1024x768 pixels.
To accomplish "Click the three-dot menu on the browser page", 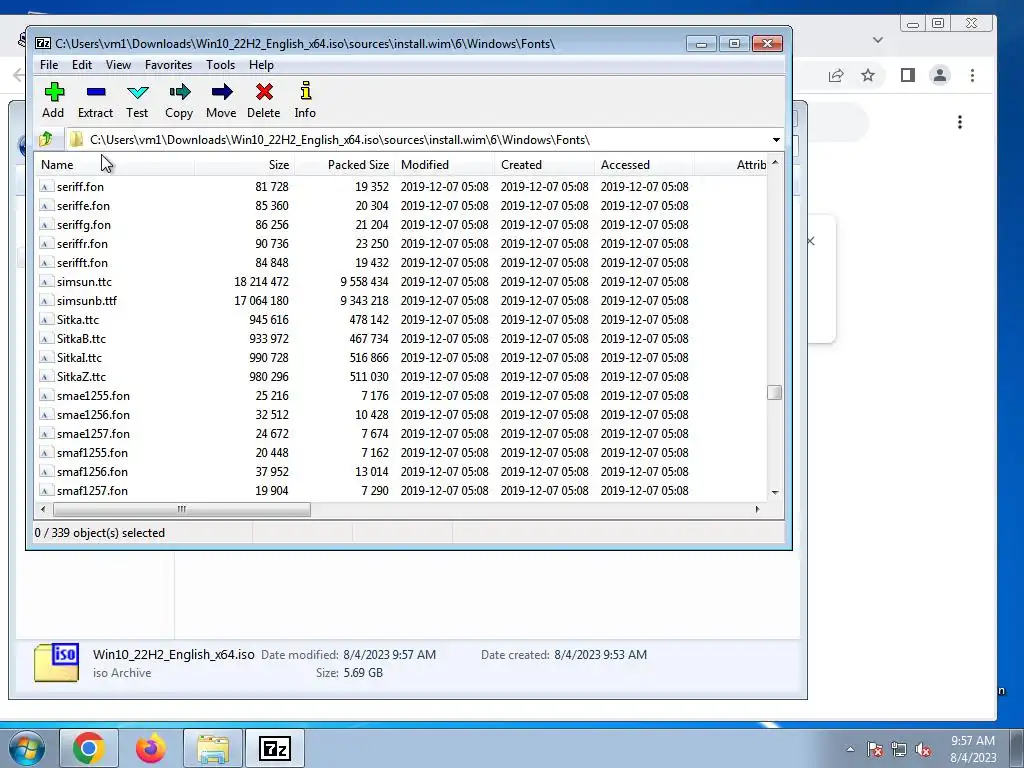I will pos(960,122).
